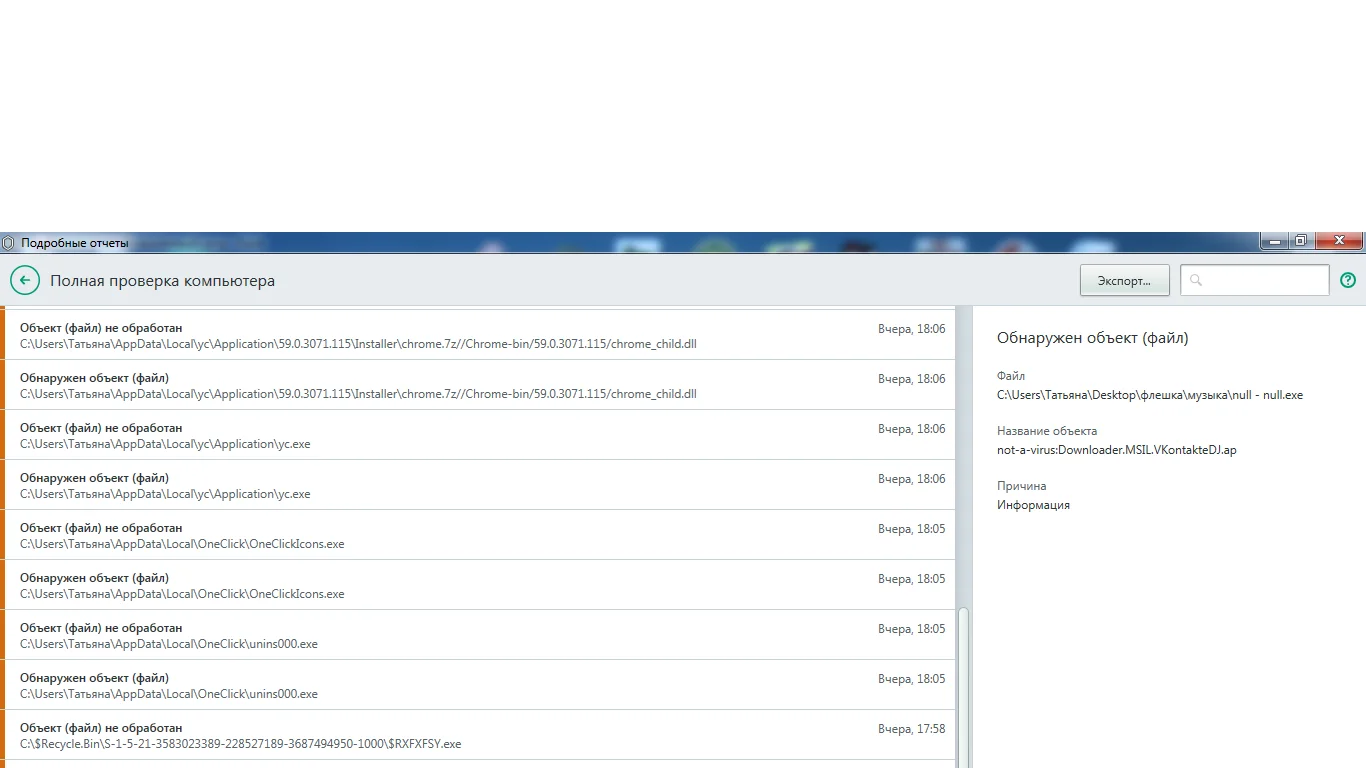Select the 'не обработан' row for OneClickIcons.exe
1366x768 pixels.
coord(478,535)
